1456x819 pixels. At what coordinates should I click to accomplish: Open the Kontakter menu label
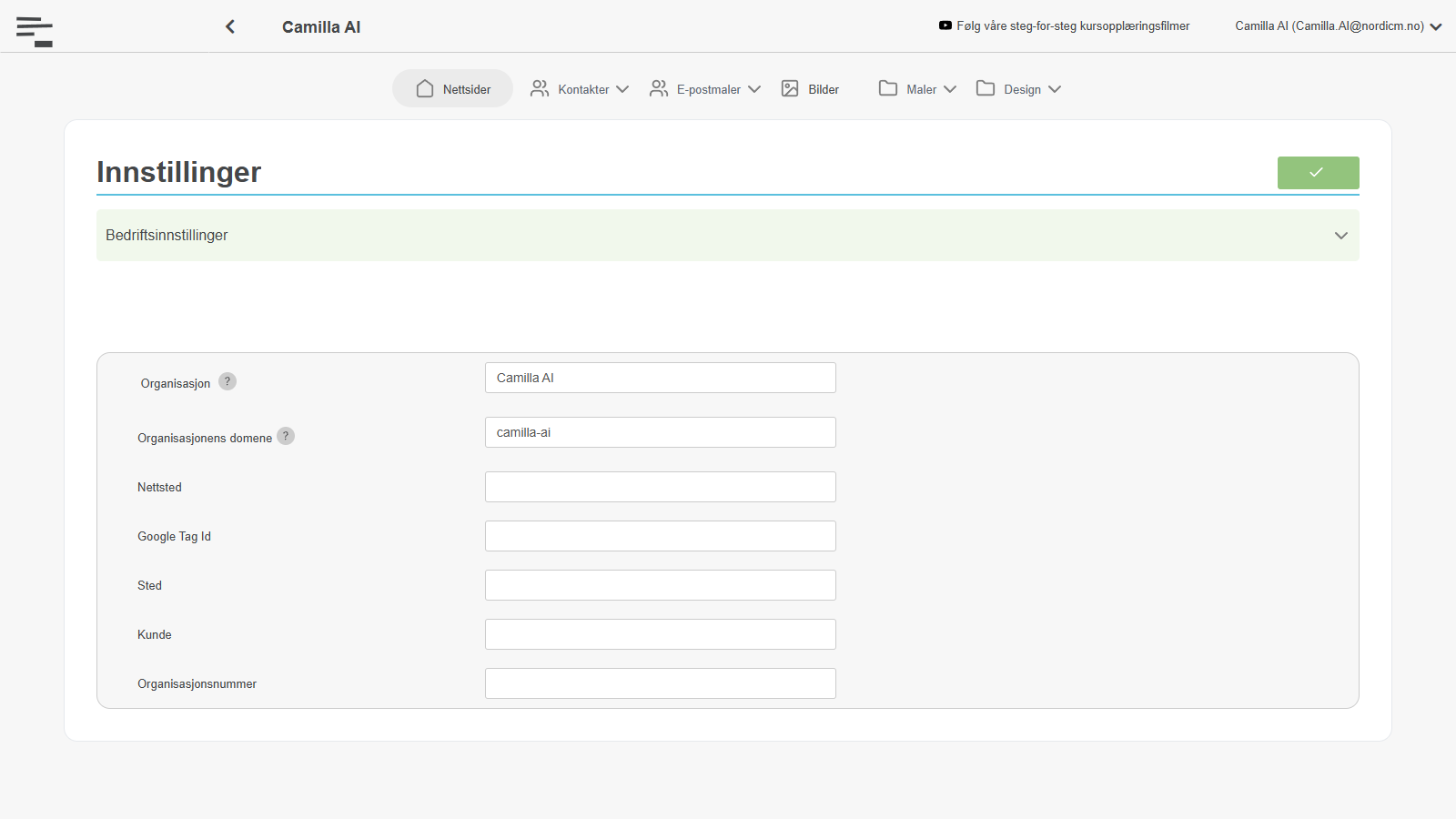pyautogui.click(x=583, y=89)
